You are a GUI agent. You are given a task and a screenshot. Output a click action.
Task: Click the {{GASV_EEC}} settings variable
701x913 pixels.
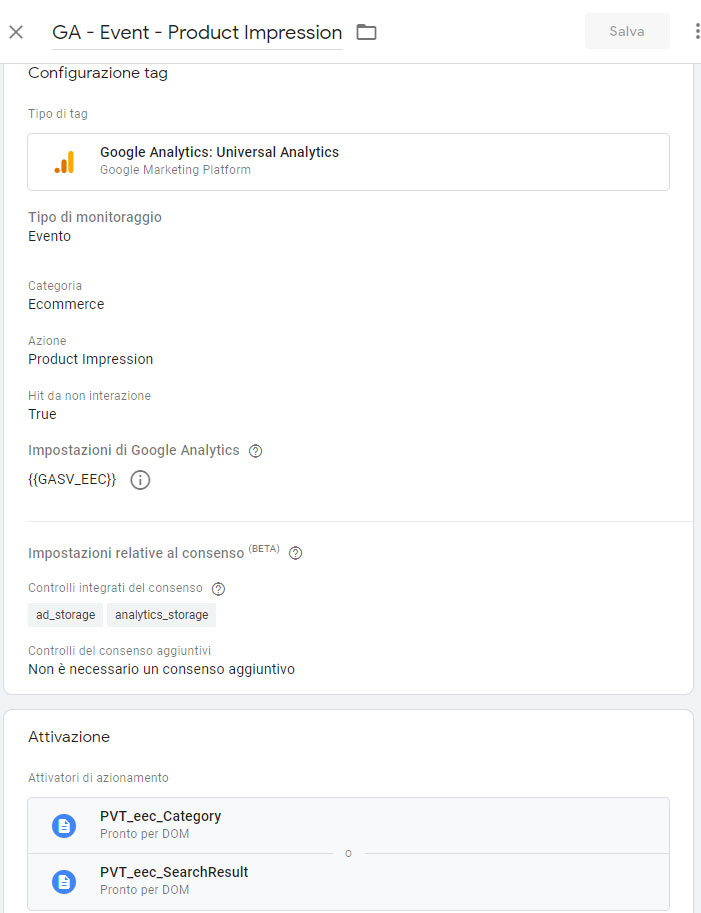(x=72, y=480)
